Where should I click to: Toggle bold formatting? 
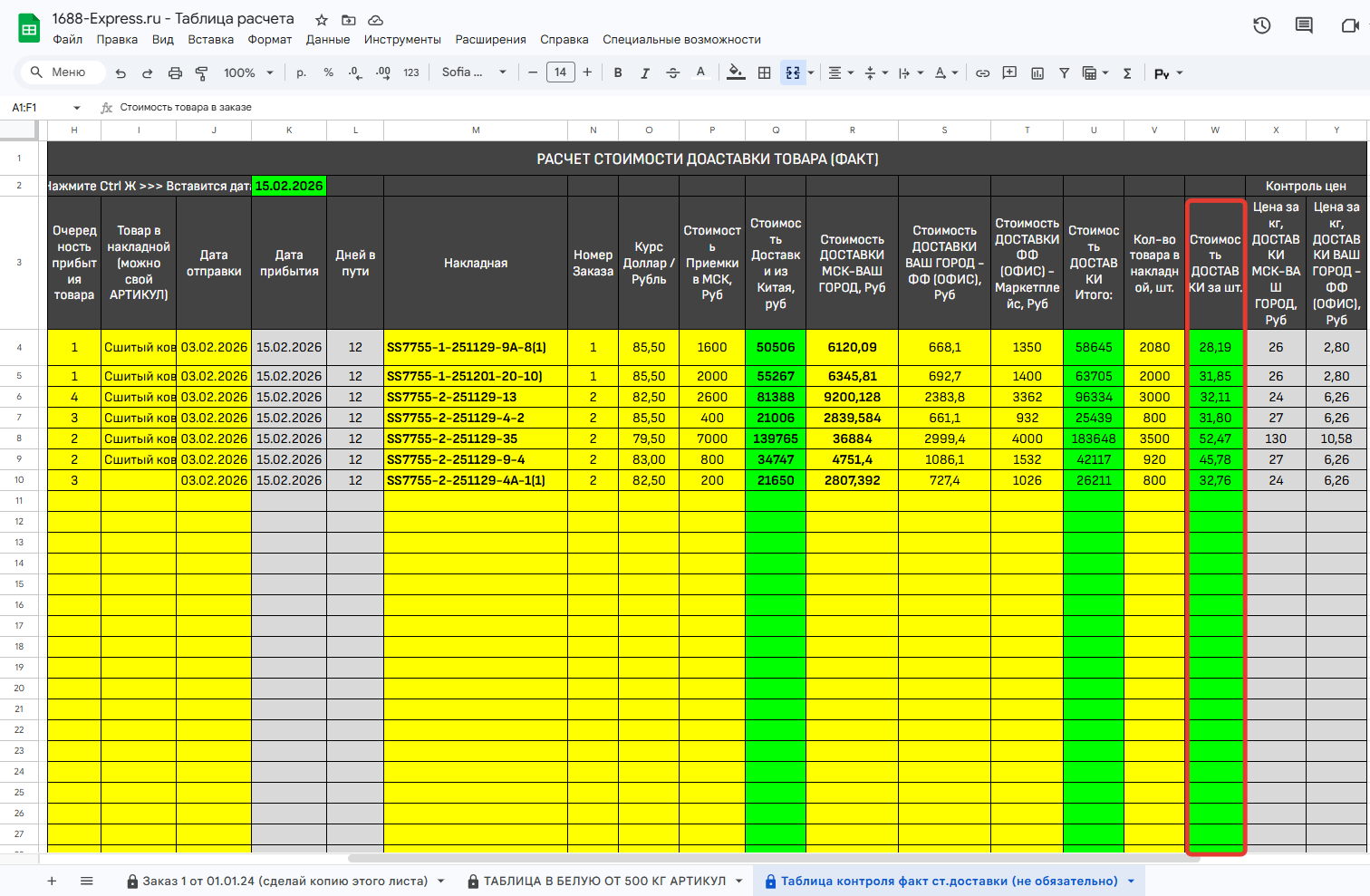coord(618,72)
